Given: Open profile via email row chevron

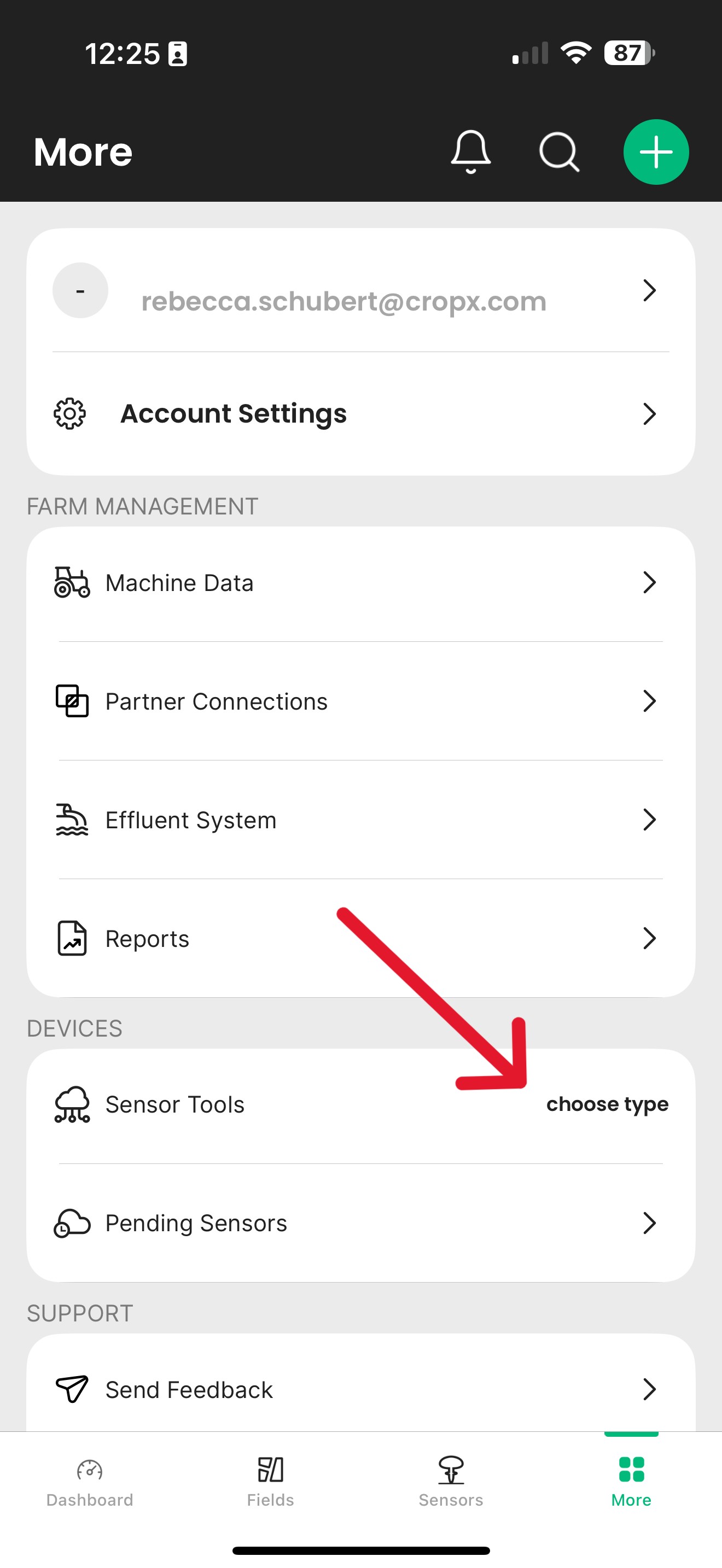Looking at the screenshot, I should [650, 290].
